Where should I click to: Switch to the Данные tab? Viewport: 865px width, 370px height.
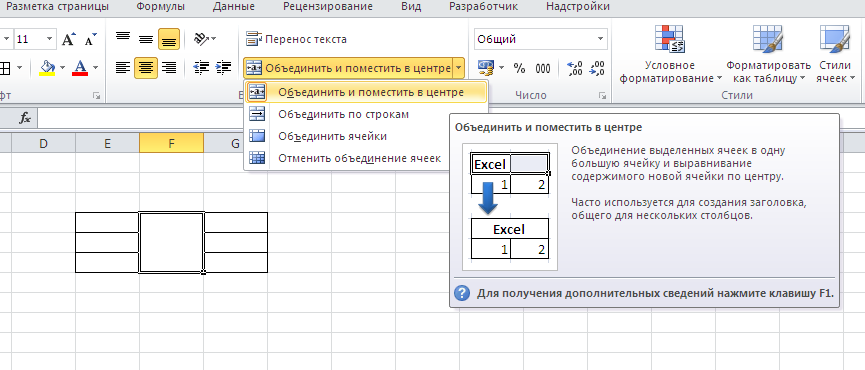point(234,7)
